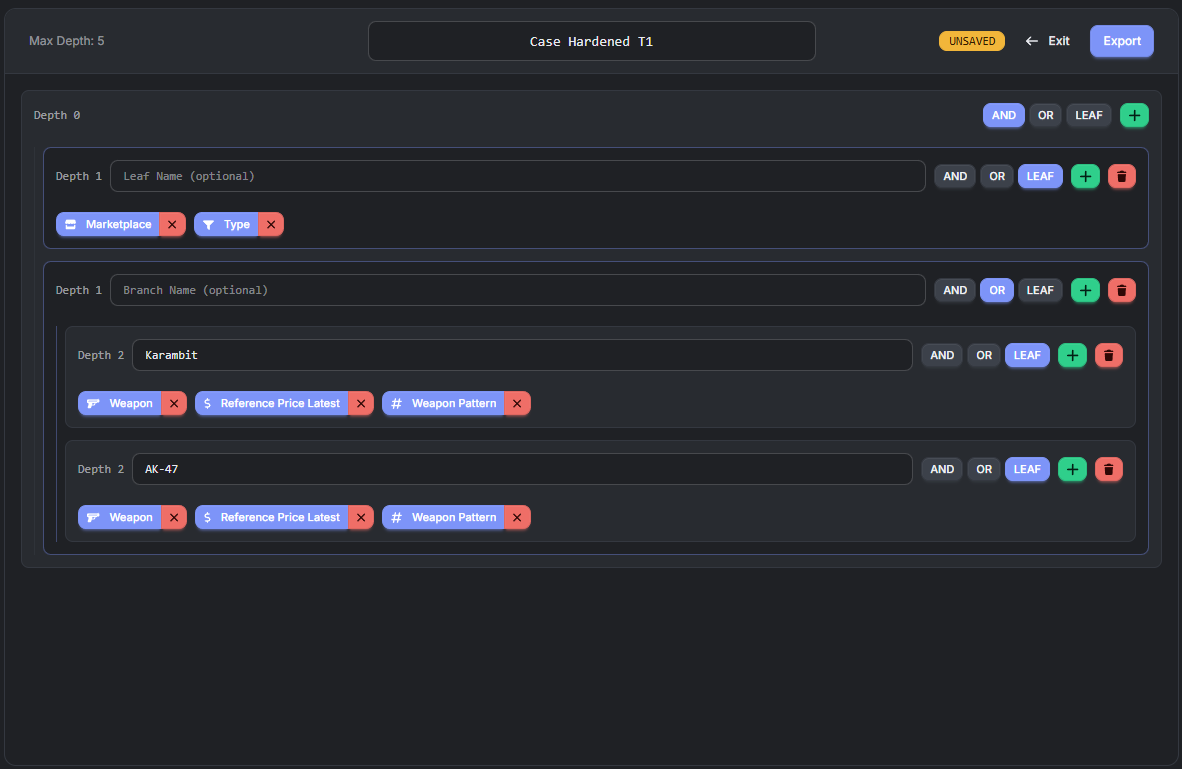The height and width of the screenshot is (769, 1182).
Task: Set Depth 0 node to AND
Action: pos(1003,115)
